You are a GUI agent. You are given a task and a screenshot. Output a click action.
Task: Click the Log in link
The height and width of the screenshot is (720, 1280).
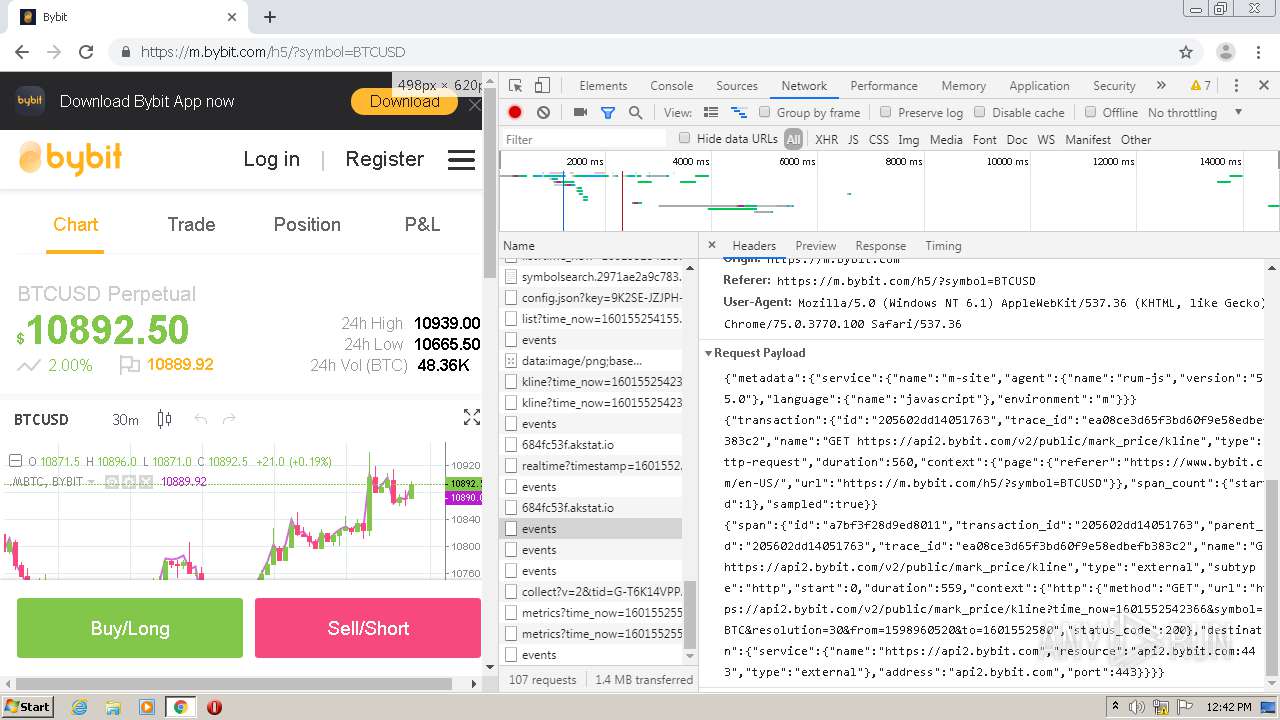point(271,159)
